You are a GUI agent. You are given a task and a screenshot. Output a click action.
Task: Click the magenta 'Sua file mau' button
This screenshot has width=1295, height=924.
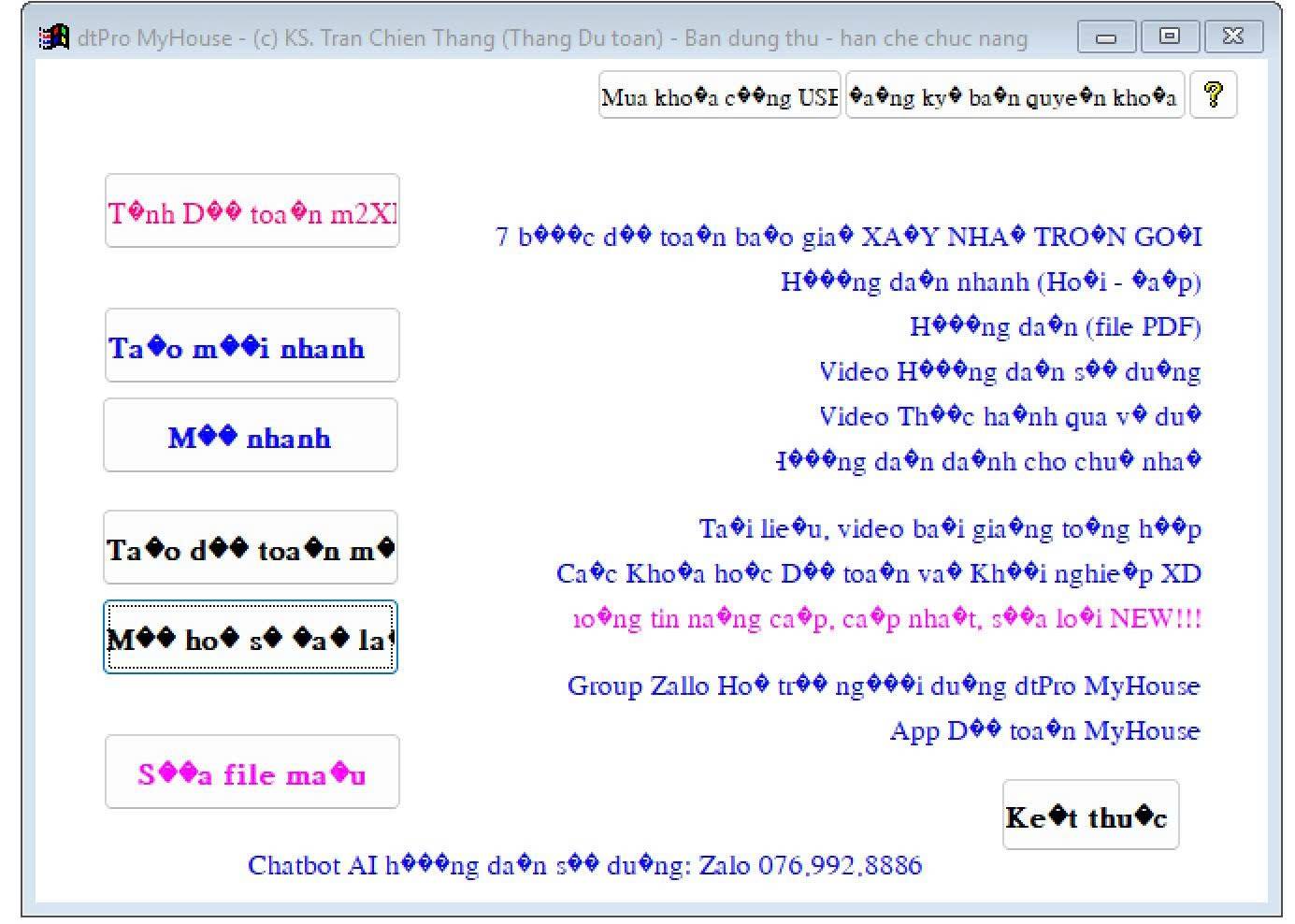[252, 772]
